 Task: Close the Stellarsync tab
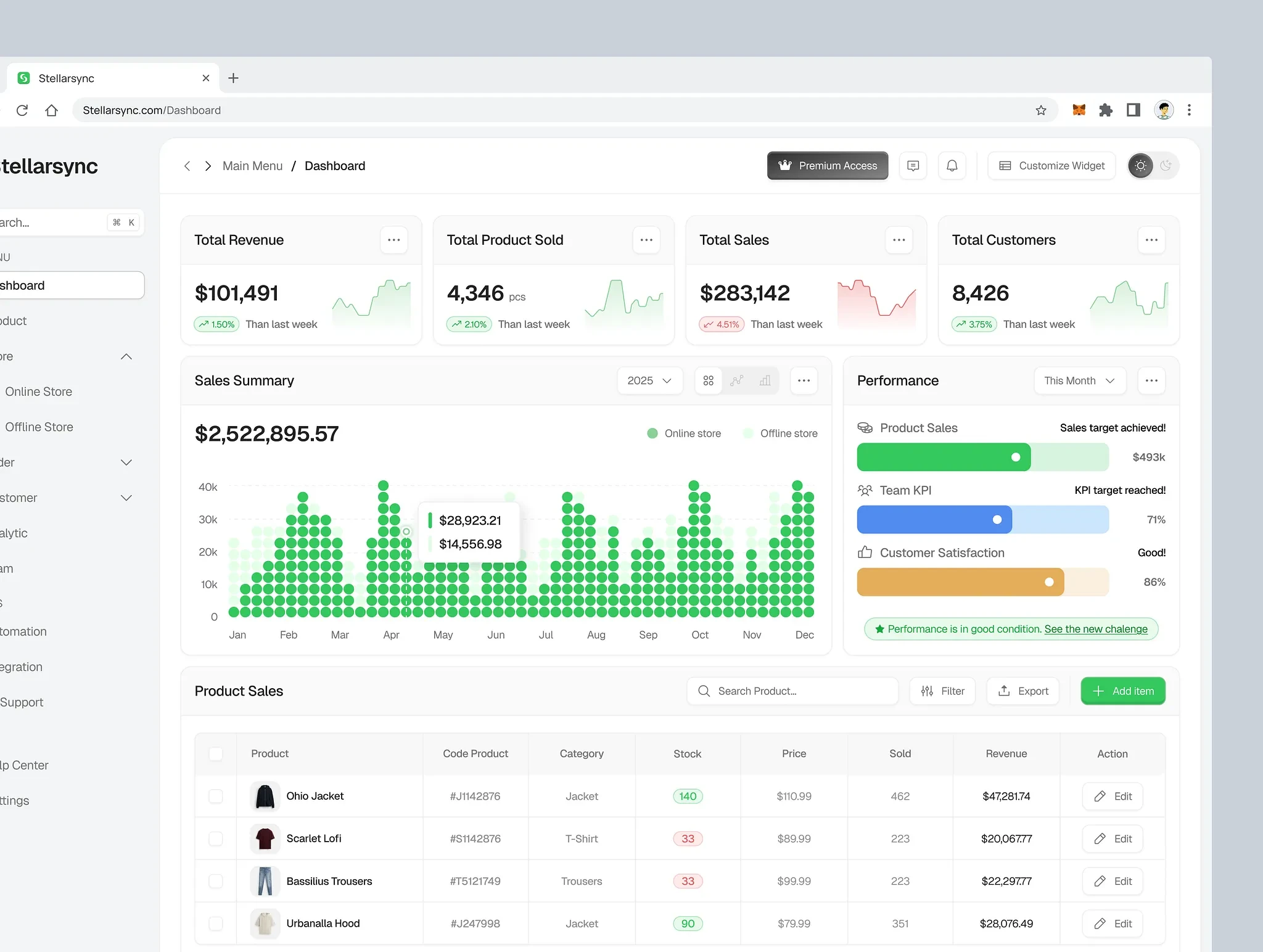click(206, 78)
